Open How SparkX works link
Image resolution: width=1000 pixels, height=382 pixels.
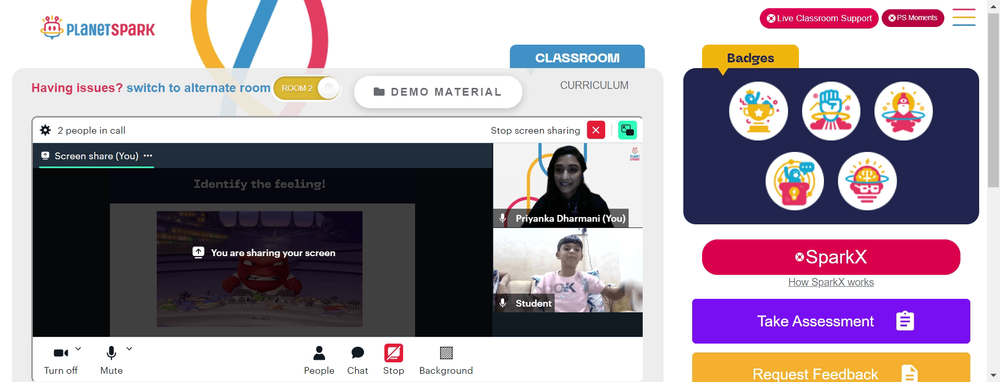(x=831, y=282)
